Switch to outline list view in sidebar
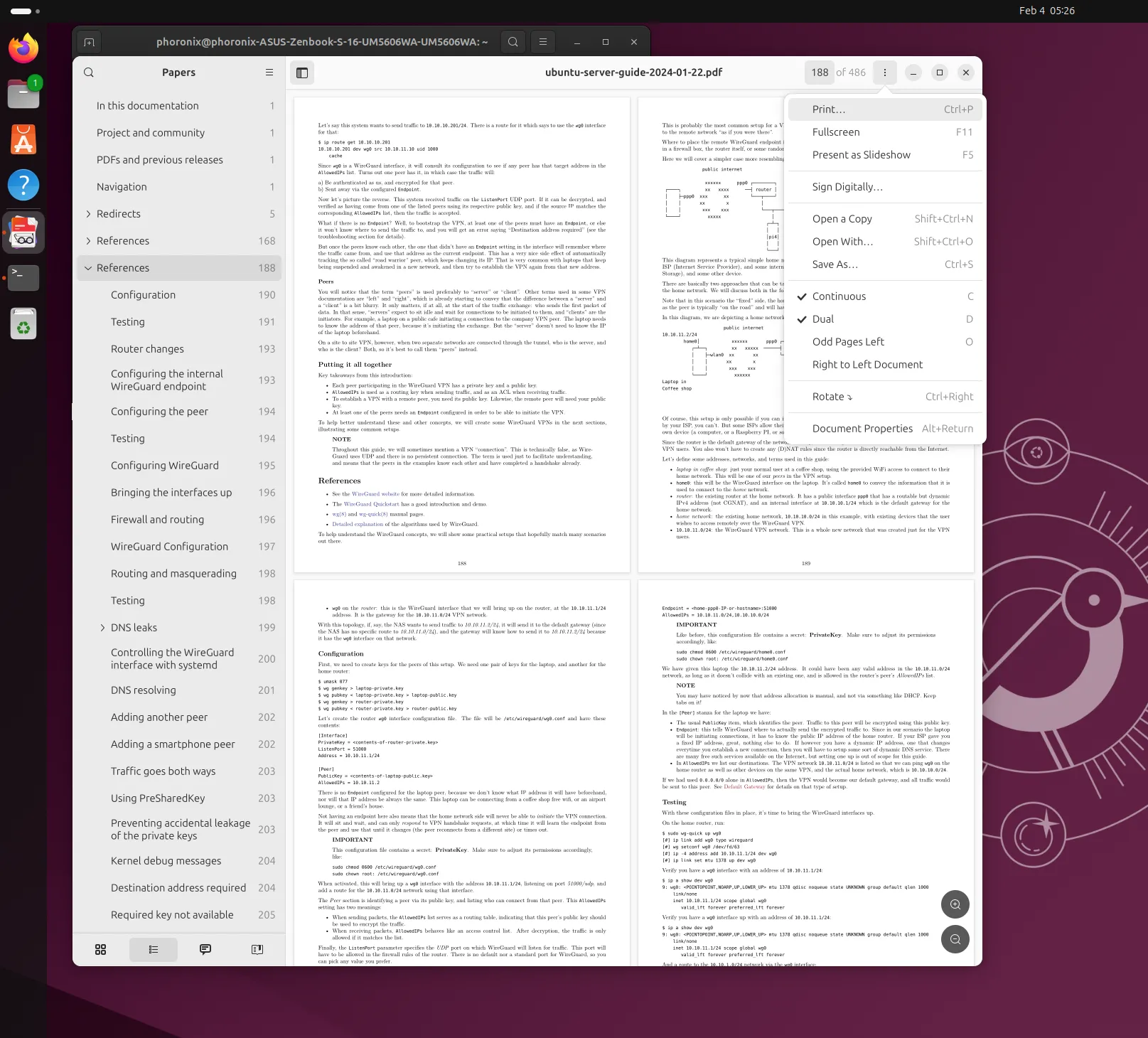This screenshot has width=1148, height=1038. [154, 949]
